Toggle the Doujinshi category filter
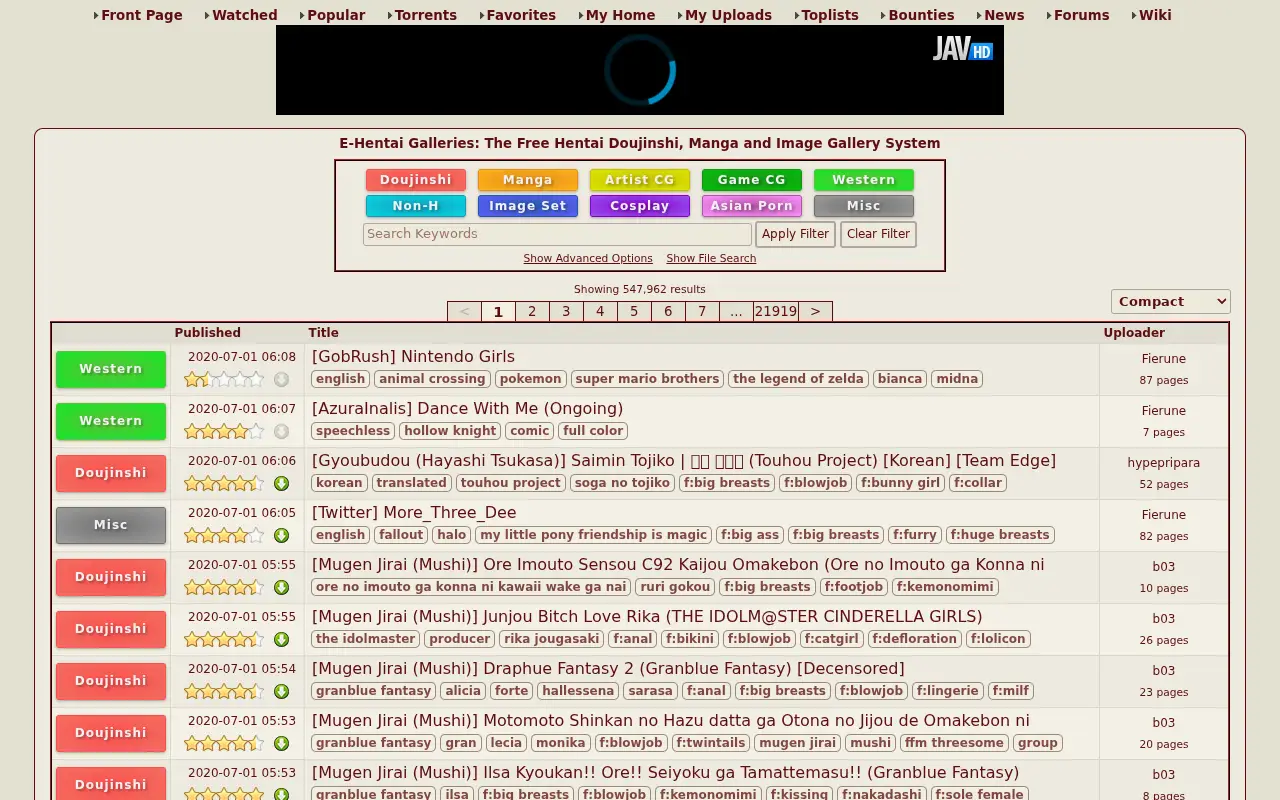This screenshot has height=800, width=1280. pos(416,180)
